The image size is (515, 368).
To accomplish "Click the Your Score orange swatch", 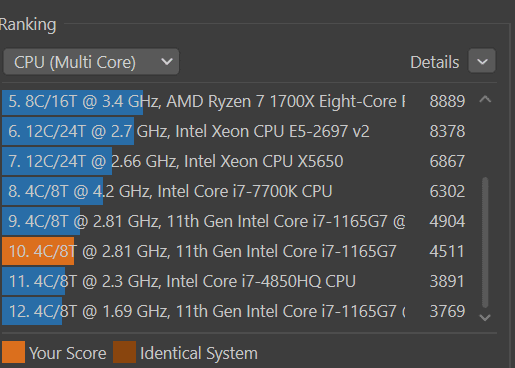I will point(13,352).
